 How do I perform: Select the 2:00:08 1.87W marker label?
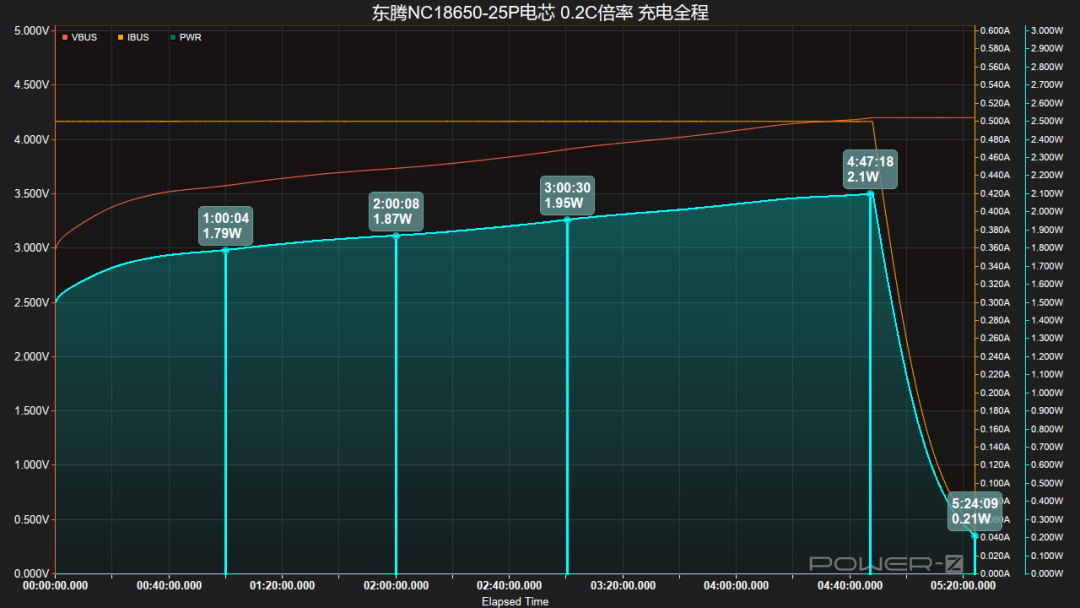click(396, 211)
